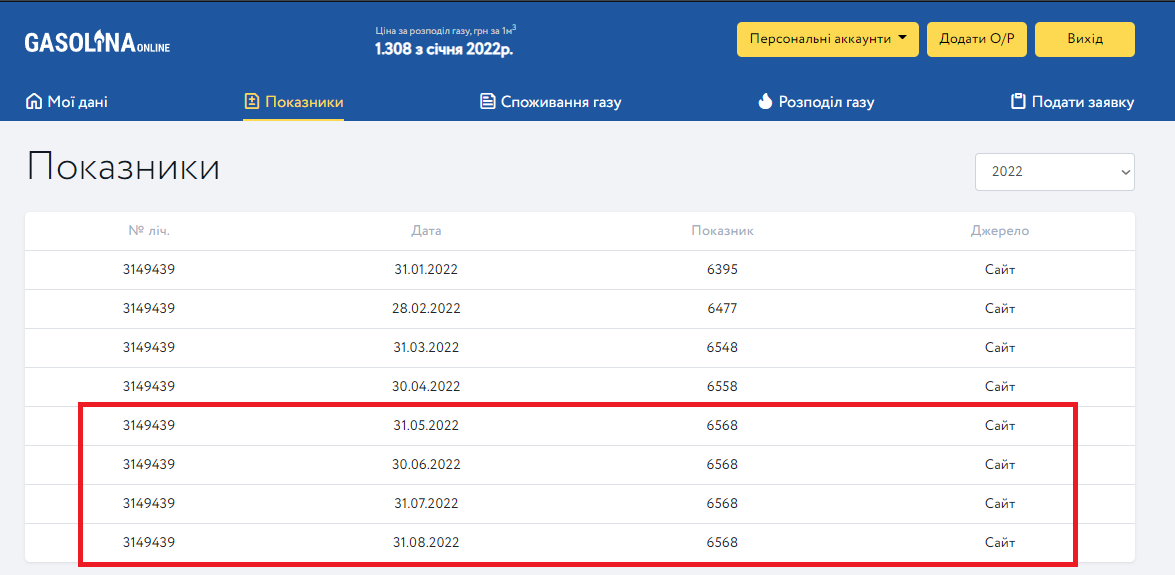Click the 6568 reading in the 31.08.2022 row

click(x=722, y=543)
